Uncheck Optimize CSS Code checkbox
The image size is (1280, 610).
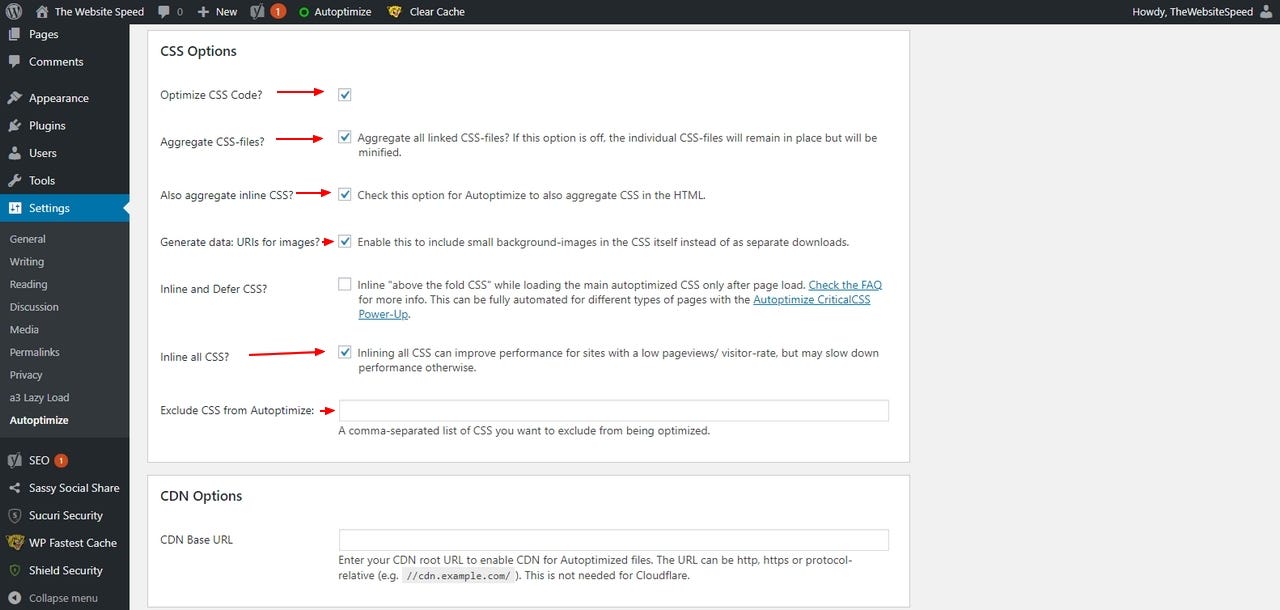coord(345,95)
